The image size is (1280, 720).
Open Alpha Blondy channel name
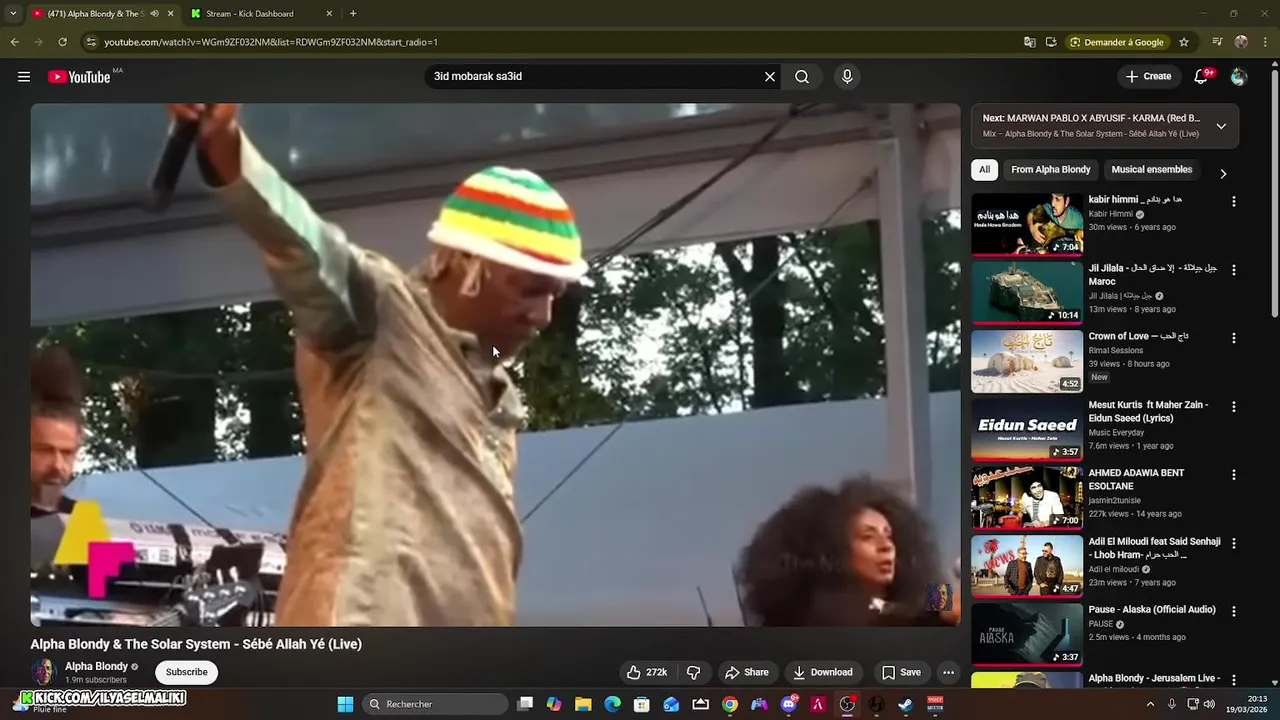96,667
